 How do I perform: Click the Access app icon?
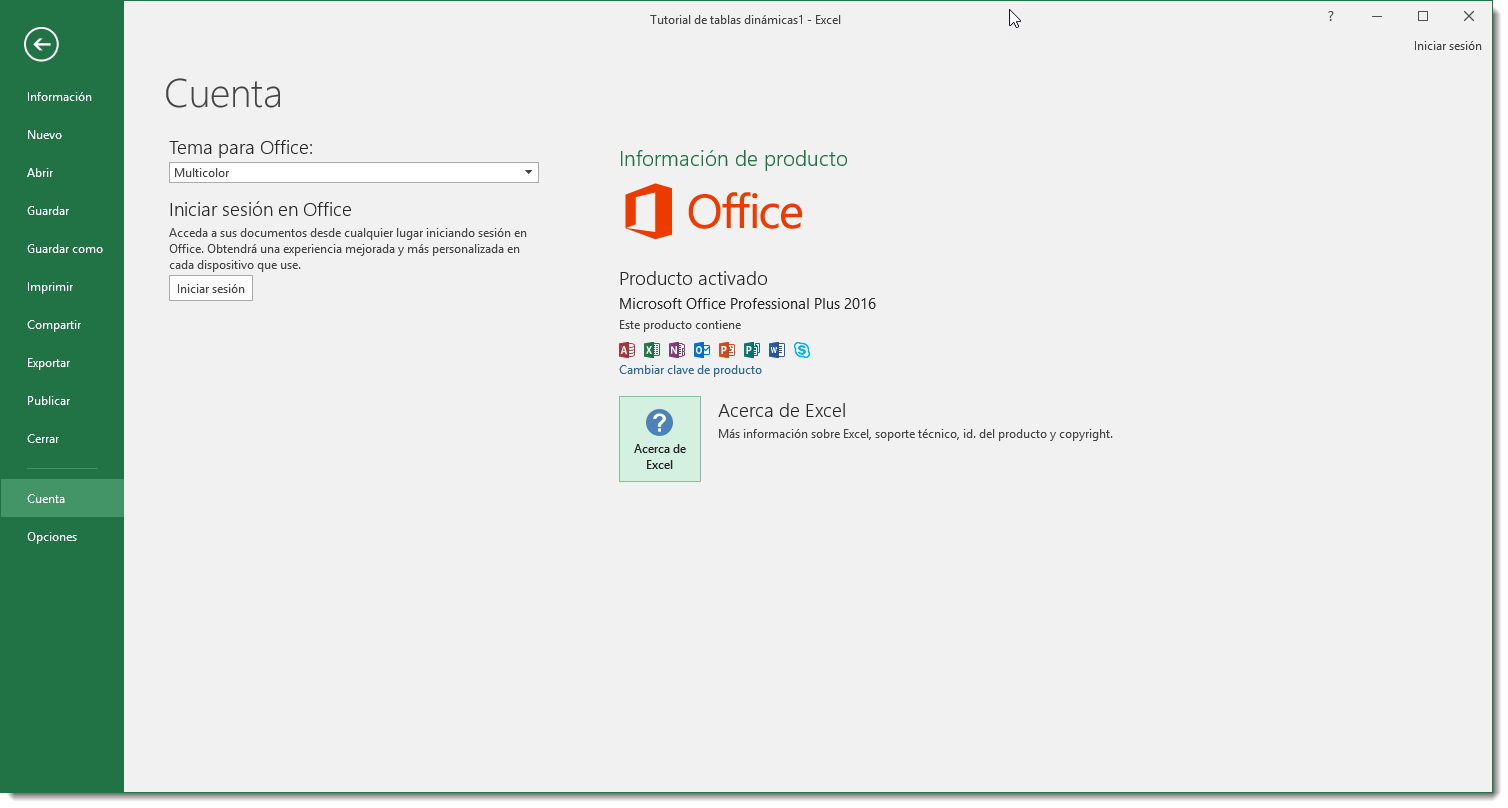click(627, 350)
